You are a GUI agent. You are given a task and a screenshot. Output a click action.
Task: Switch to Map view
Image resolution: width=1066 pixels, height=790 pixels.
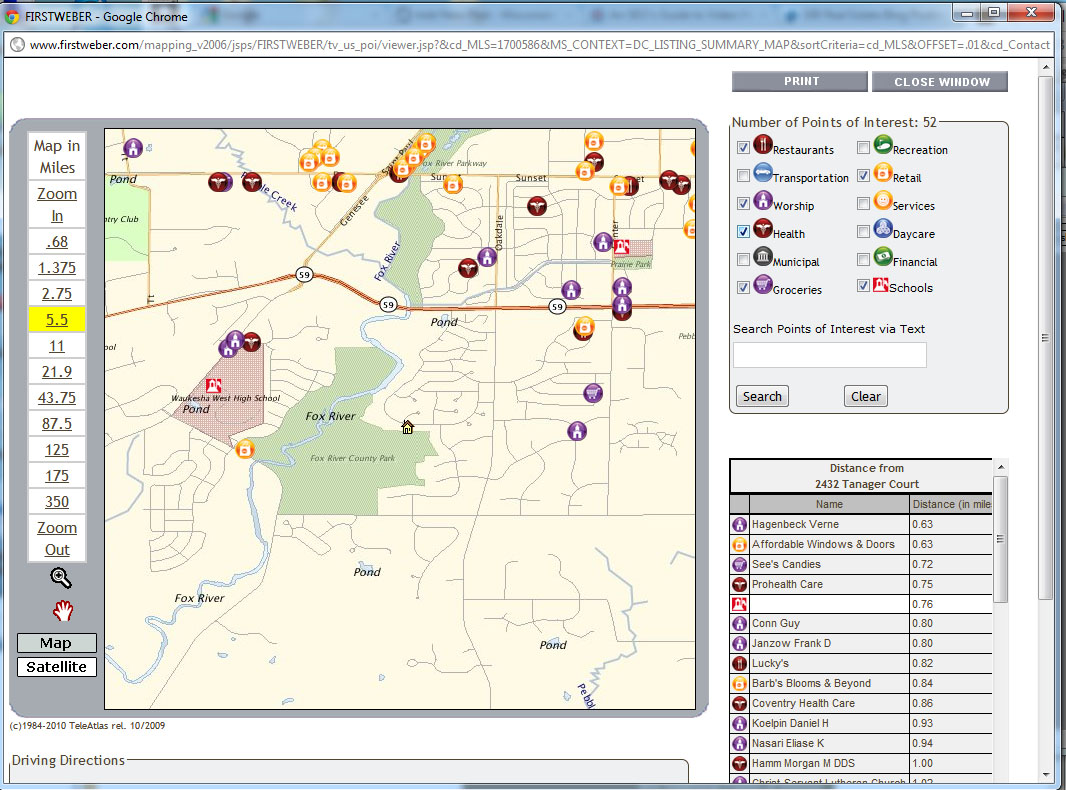point(56,643)
